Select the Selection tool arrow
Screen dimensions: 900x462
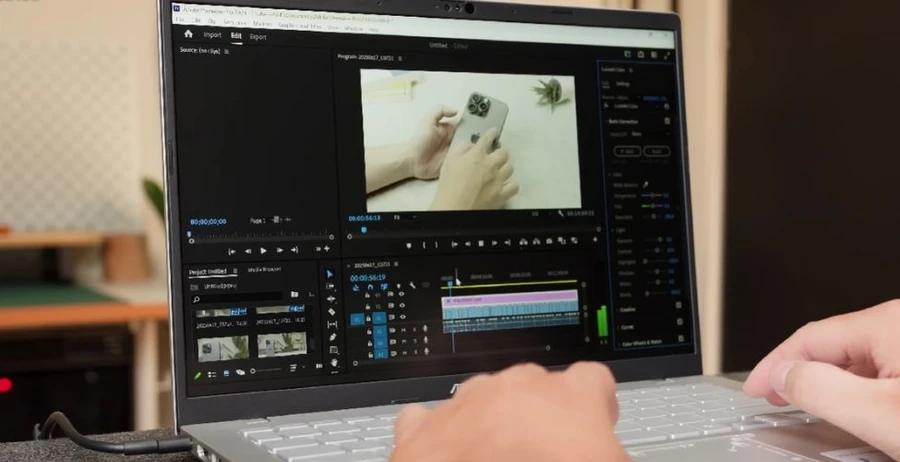329,274
